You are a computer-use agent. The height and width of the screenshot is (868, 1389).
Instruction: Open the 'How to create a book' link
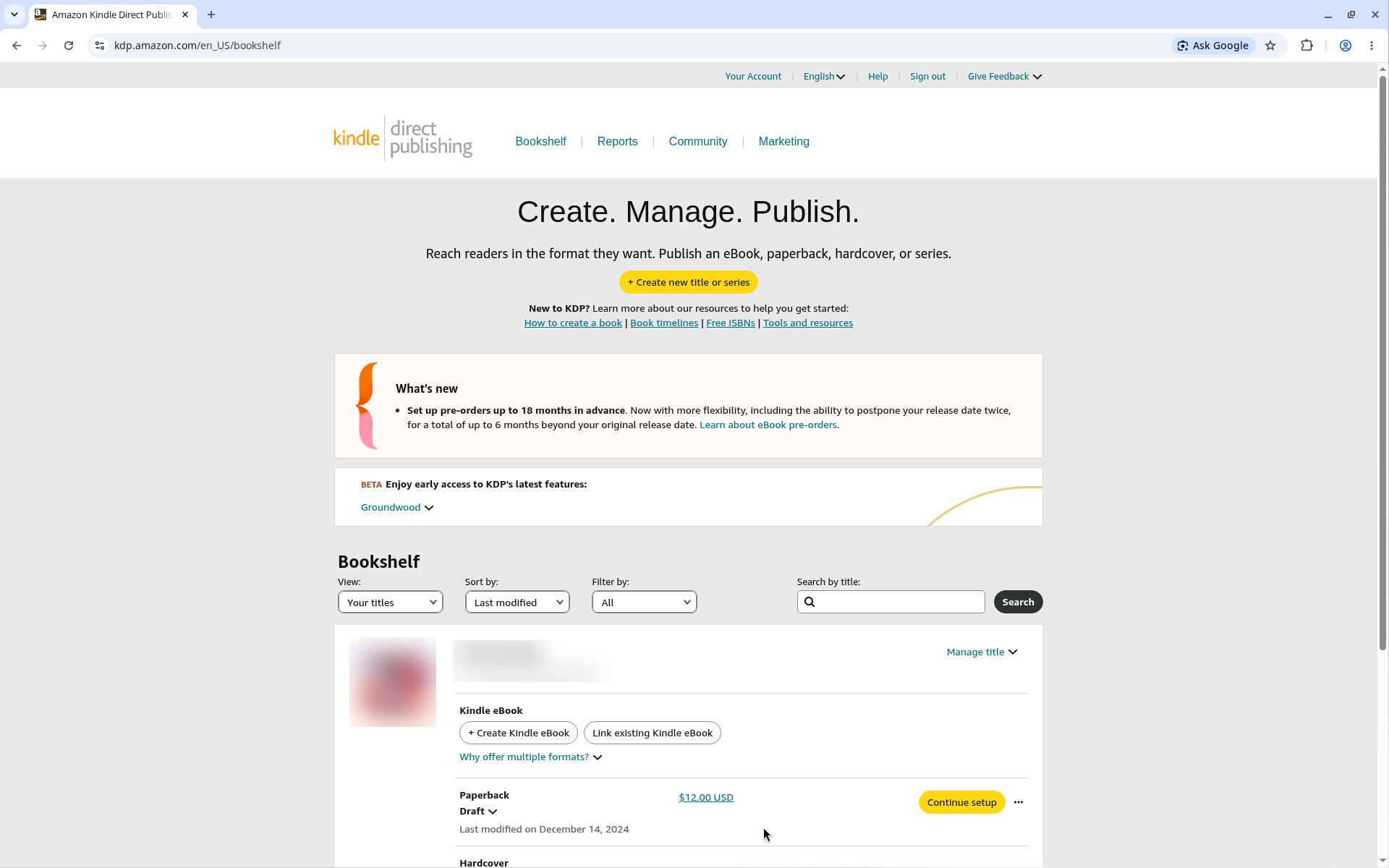[573, 323]
